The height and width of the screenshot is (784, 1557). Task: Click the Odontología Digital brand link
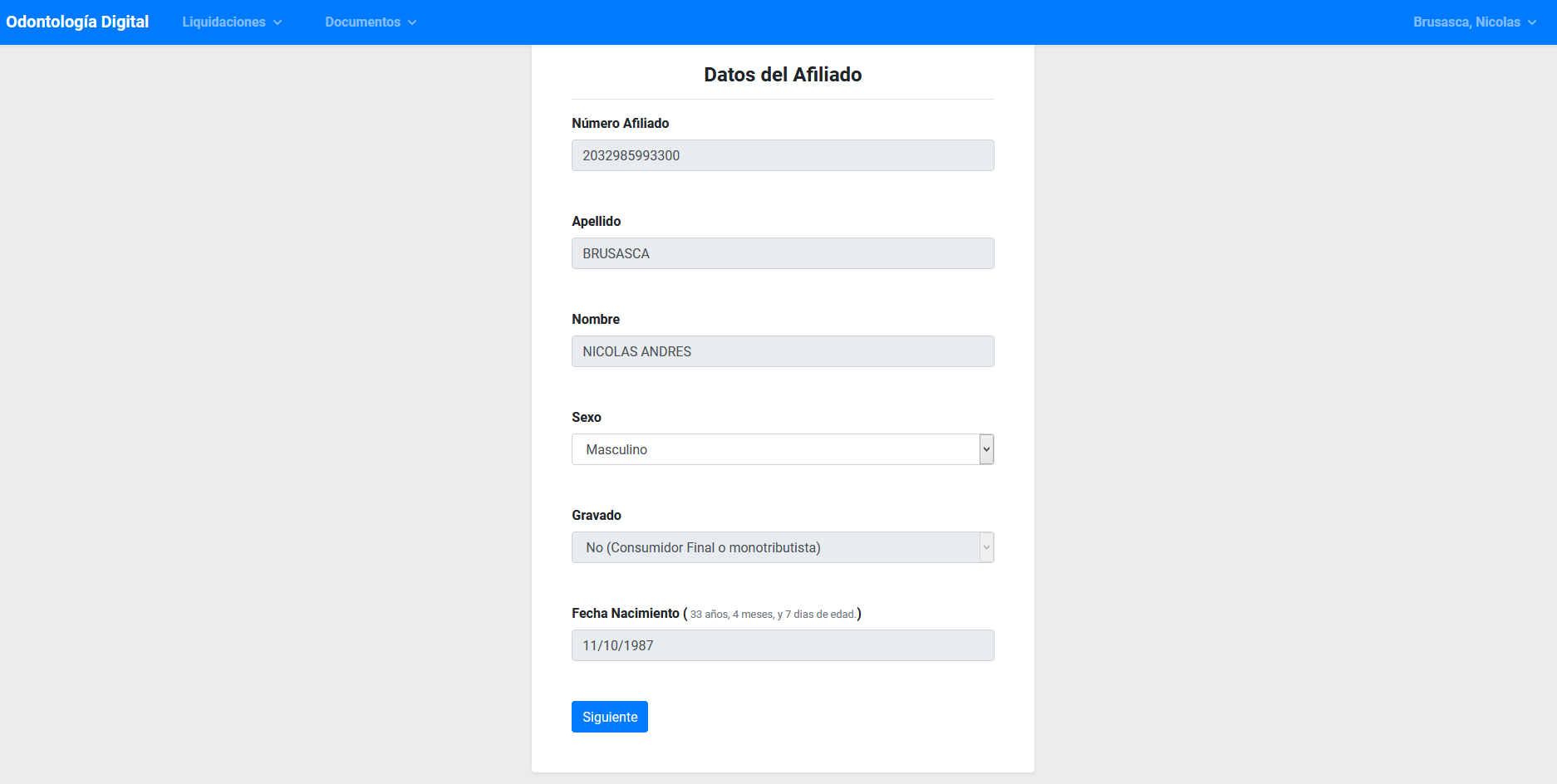77,22
